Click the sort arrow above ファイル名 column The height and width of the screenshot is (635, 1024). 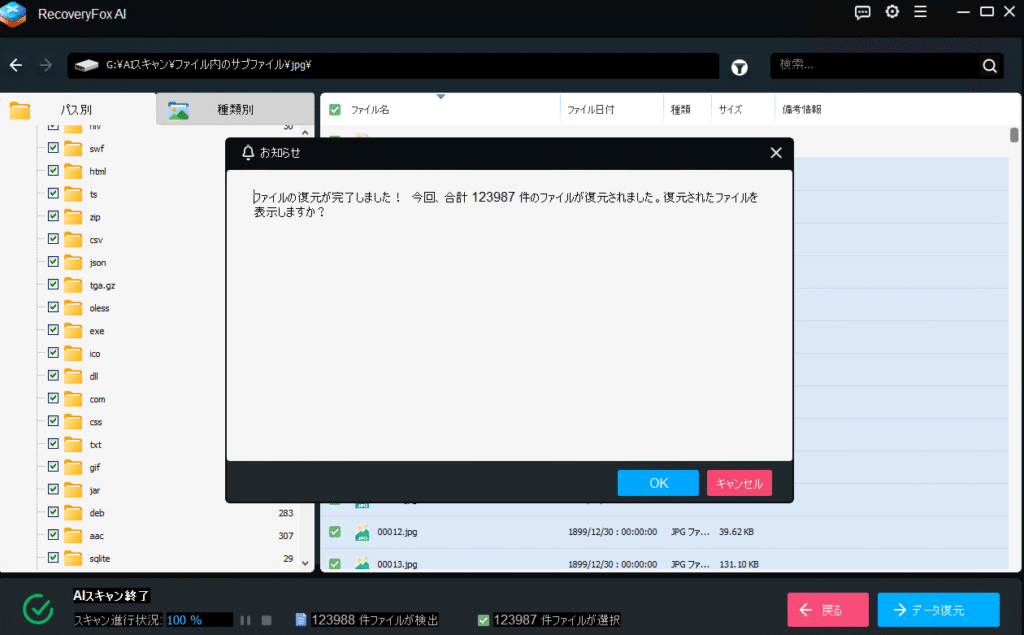pos(441,97)
